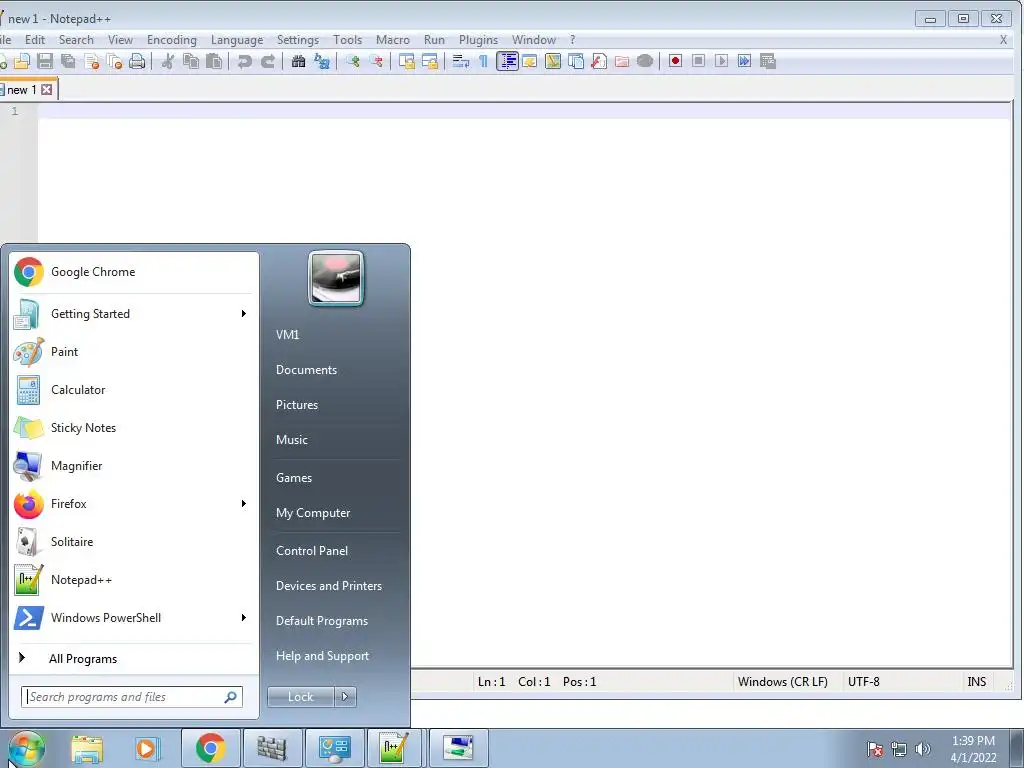This screenshot has width=1024, height=768.
Task: Open Windows Explorer from the taskbar
Action: (x=87, y=748)
